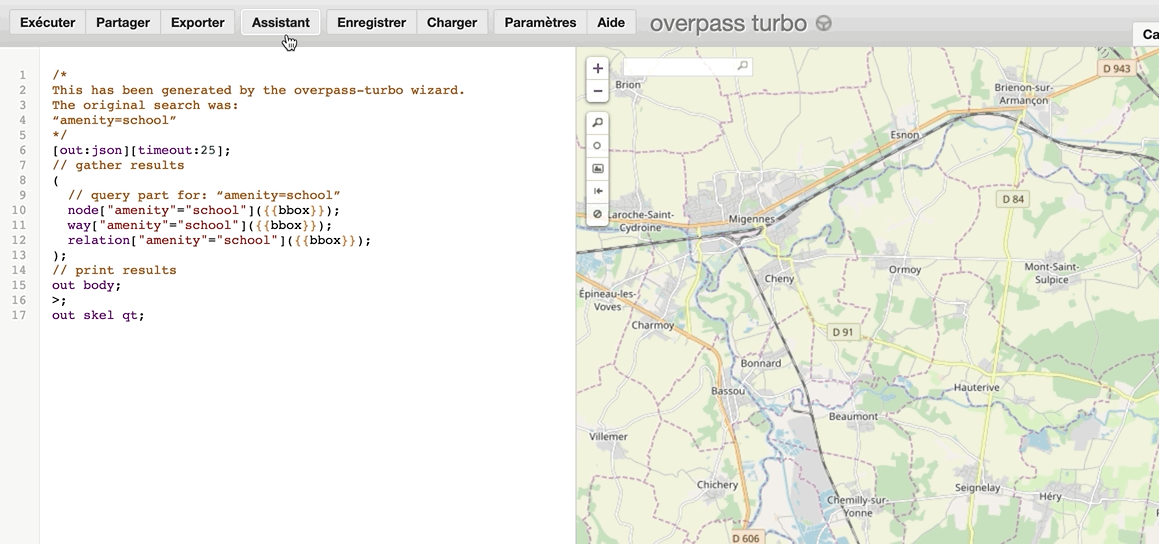Image resolution: width=1159 pixels, height=544 pixels.
Task: Click into the map place search field
Action: (x=680, y=66)
